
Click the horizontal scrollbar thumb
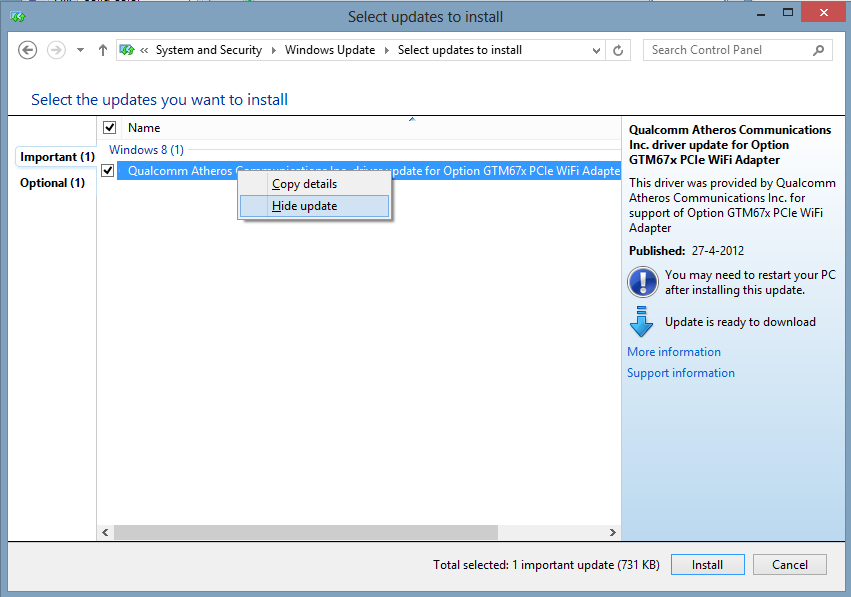click(306, 532)
